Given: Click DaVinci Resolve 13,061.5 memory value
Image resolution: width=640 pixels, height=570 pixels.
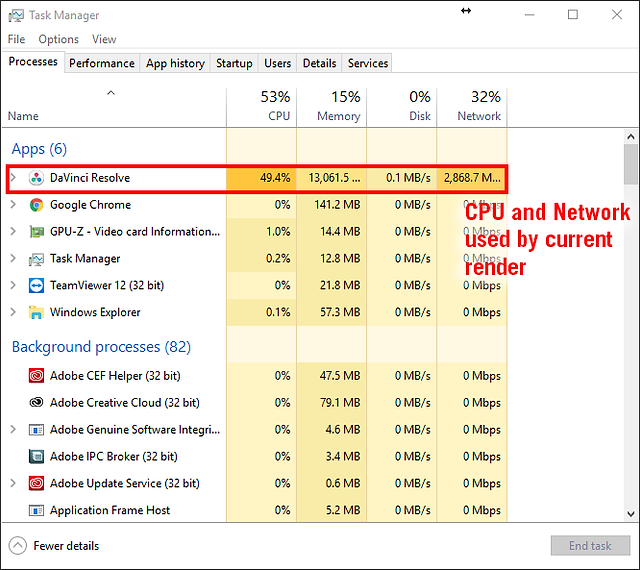Looking at the screenshot, I should [334, 178].
